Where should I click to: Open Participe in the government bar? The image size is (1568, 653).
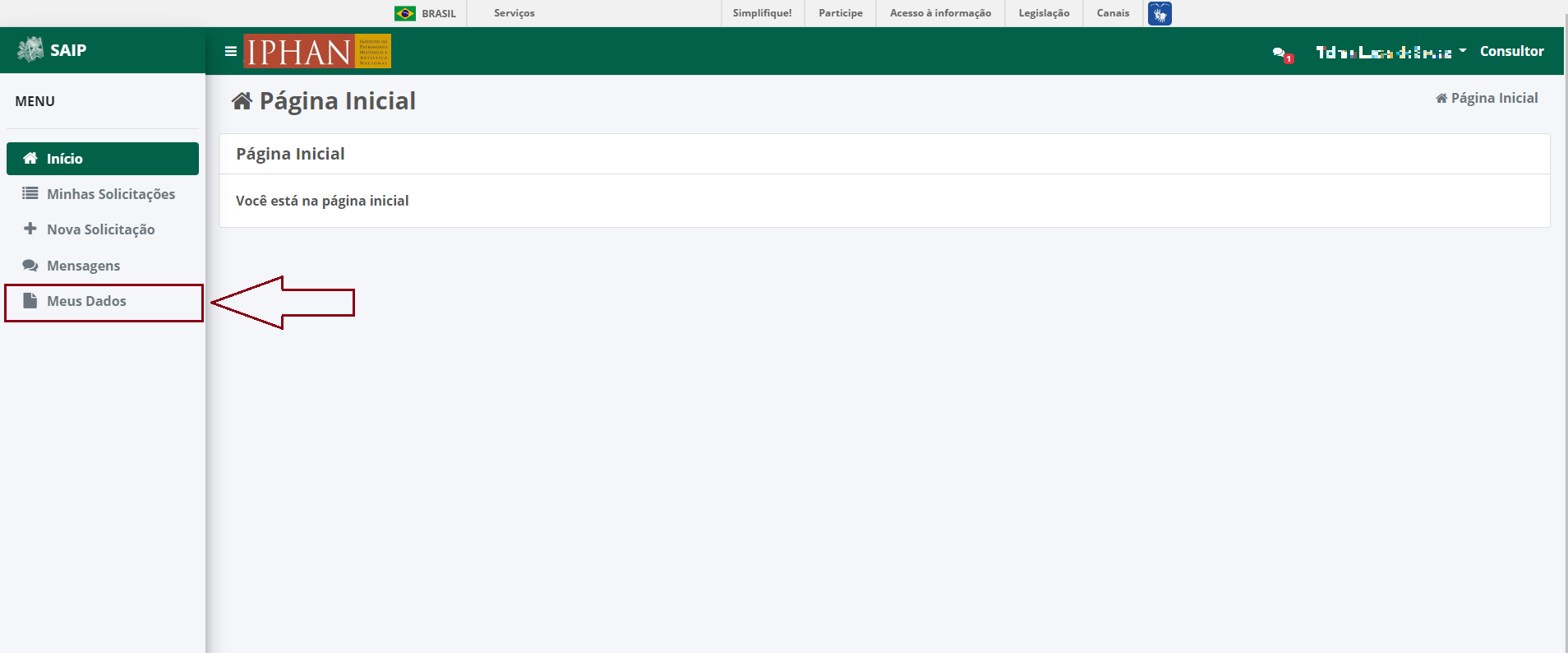[x=841, y=13]
